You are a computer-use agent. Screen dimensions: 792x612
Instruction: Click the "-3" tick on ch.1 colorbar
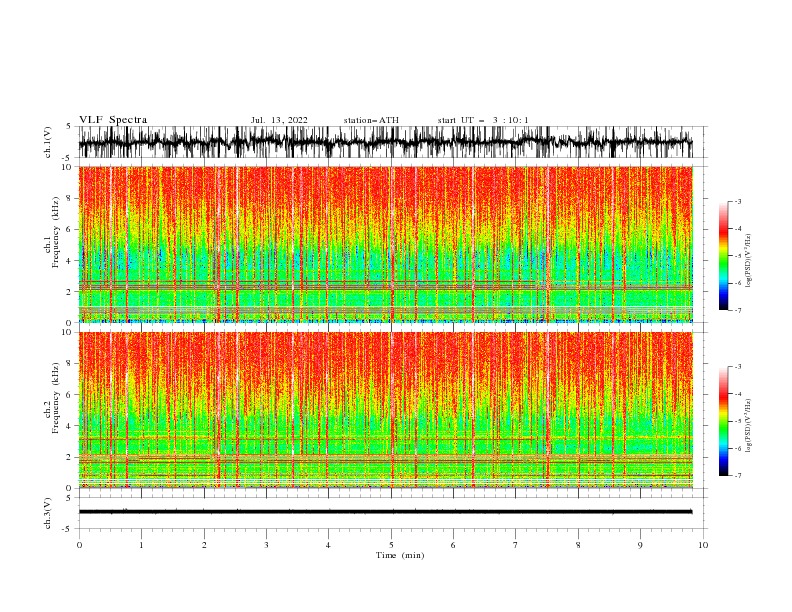click(x=738, y=201)
